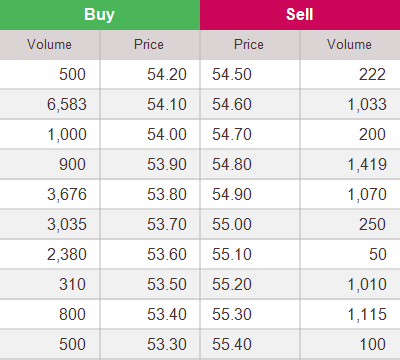Click the sell price 54.50

(232, 74)
